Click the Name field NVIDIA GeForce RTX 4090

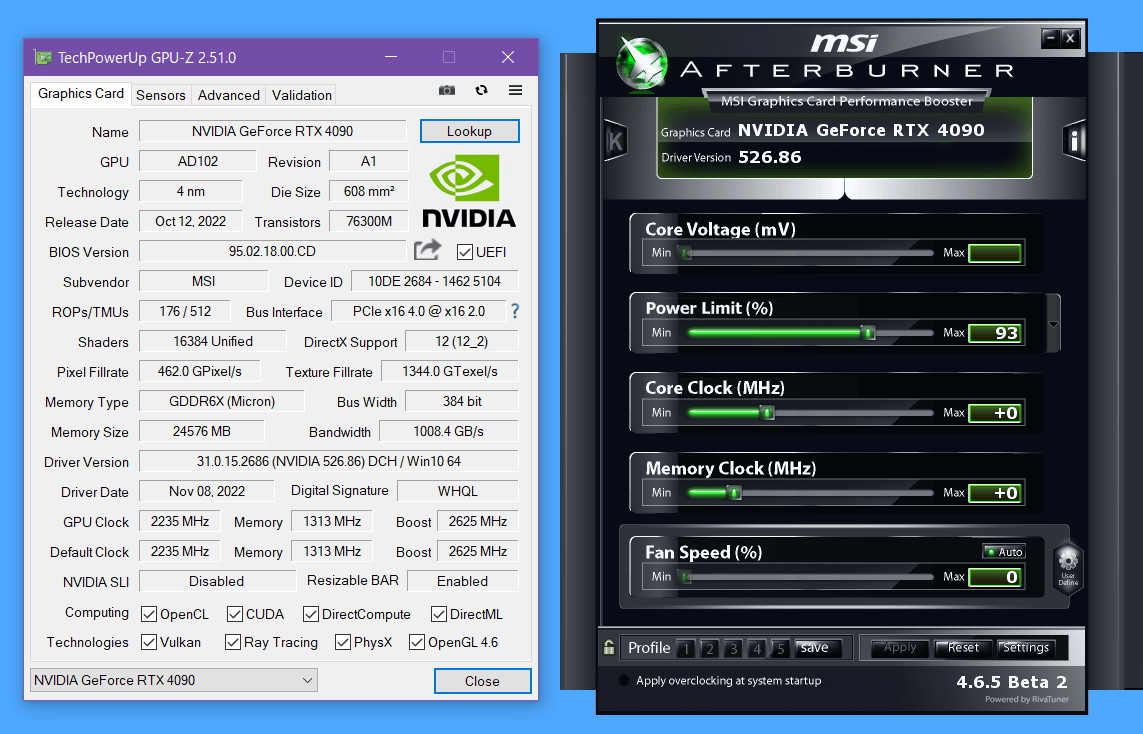pos(273,131)
